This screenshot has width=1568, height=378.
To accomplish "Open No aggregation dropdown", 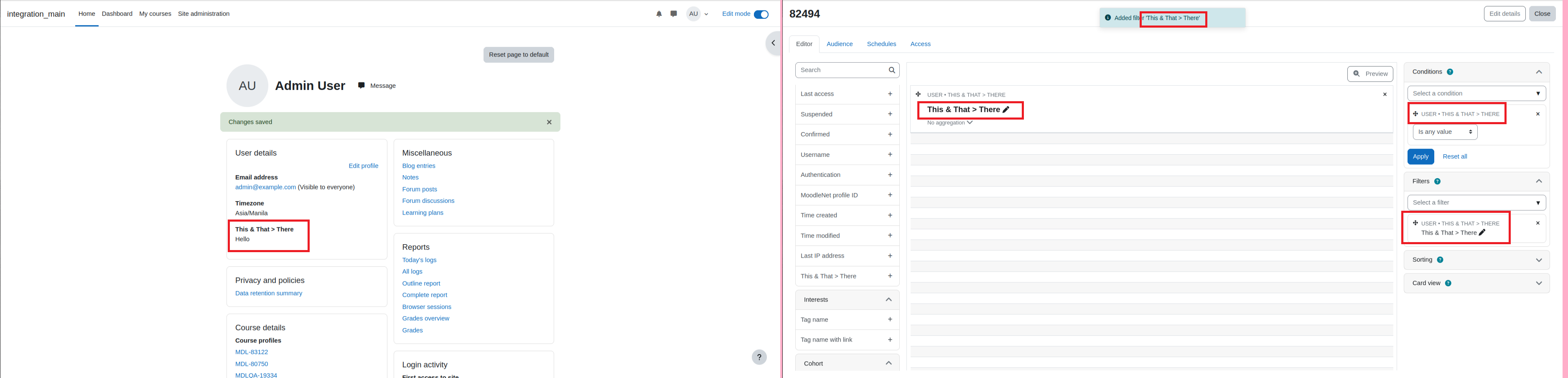I will [x=949, y=123].
